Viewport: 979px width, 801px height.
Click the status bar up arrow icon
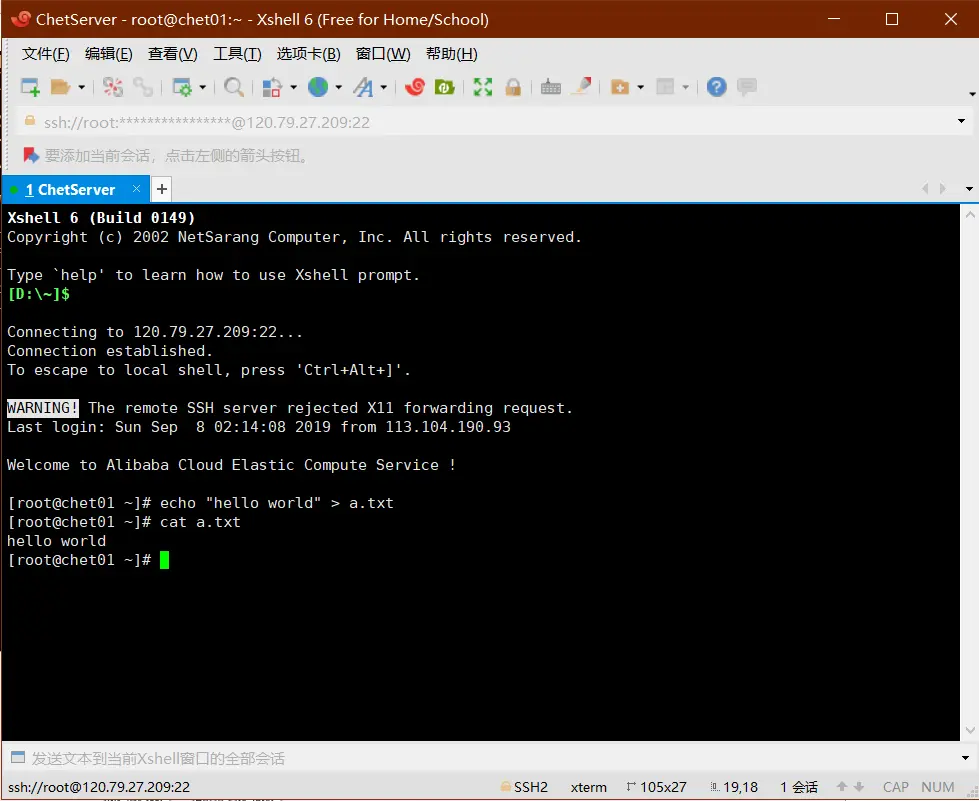(842, 787)
